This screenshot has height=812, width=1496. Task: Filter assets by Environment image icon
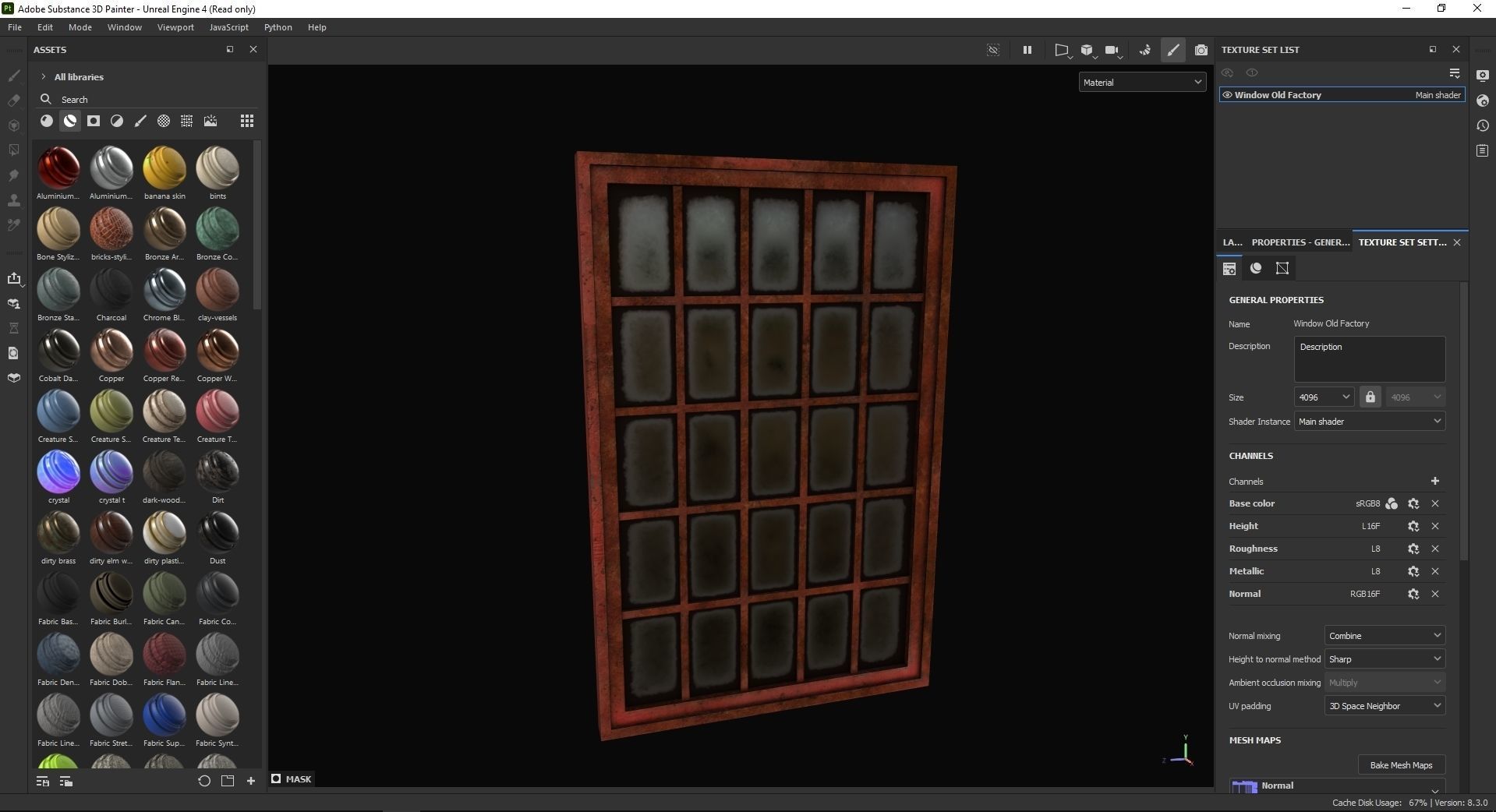[x=210, y=121]
